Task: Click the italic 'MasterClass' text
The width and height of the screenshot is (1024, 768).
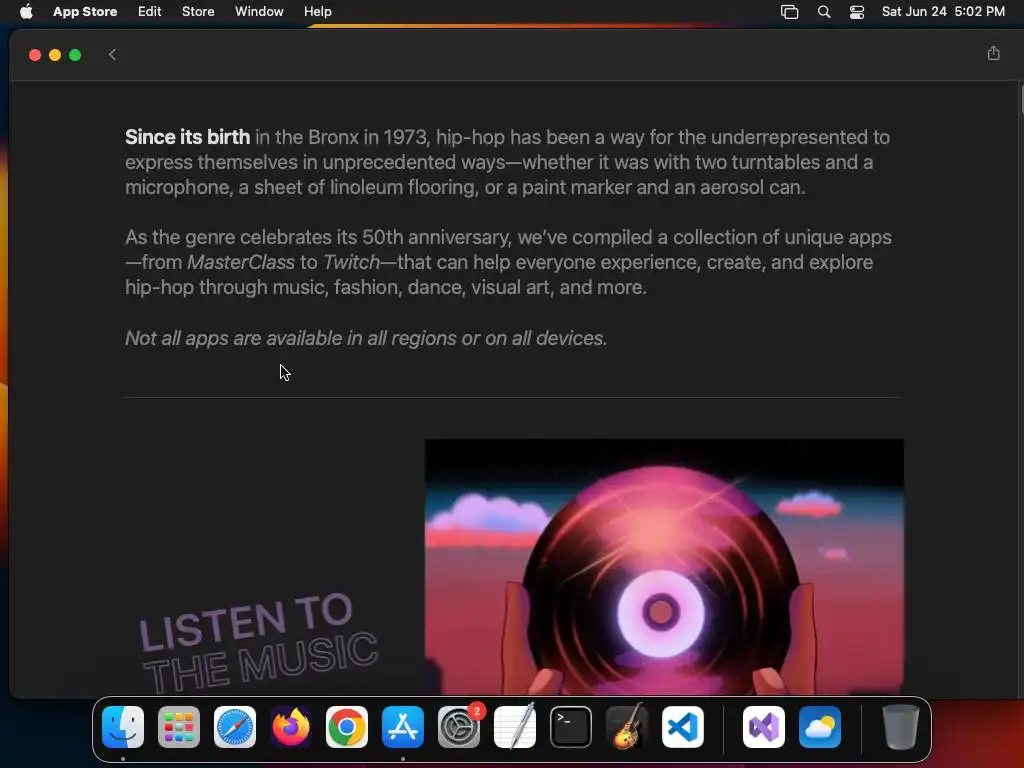Action: 241,263
